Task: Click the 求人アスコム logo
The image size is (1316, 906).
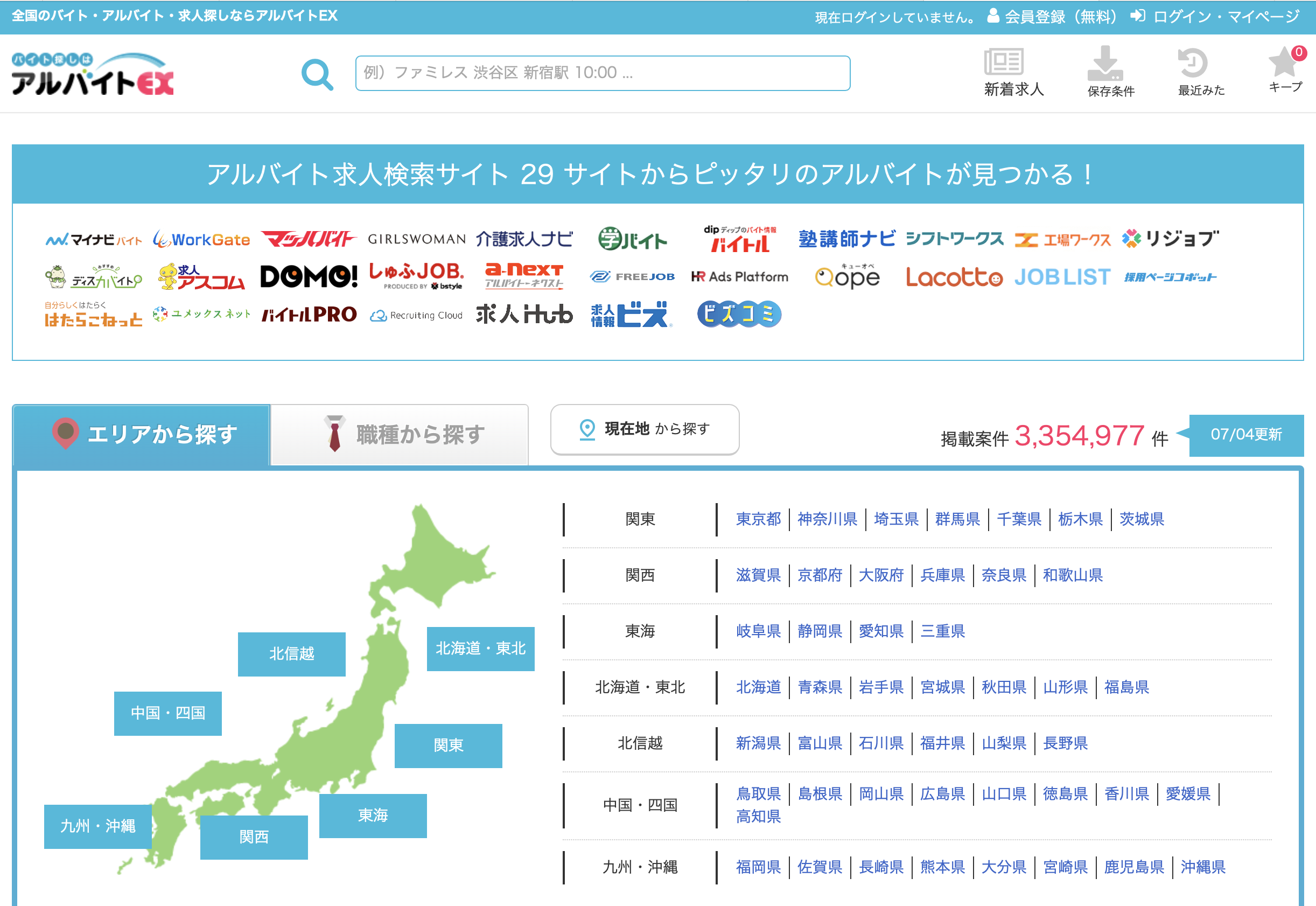Action: coord(201,277)
